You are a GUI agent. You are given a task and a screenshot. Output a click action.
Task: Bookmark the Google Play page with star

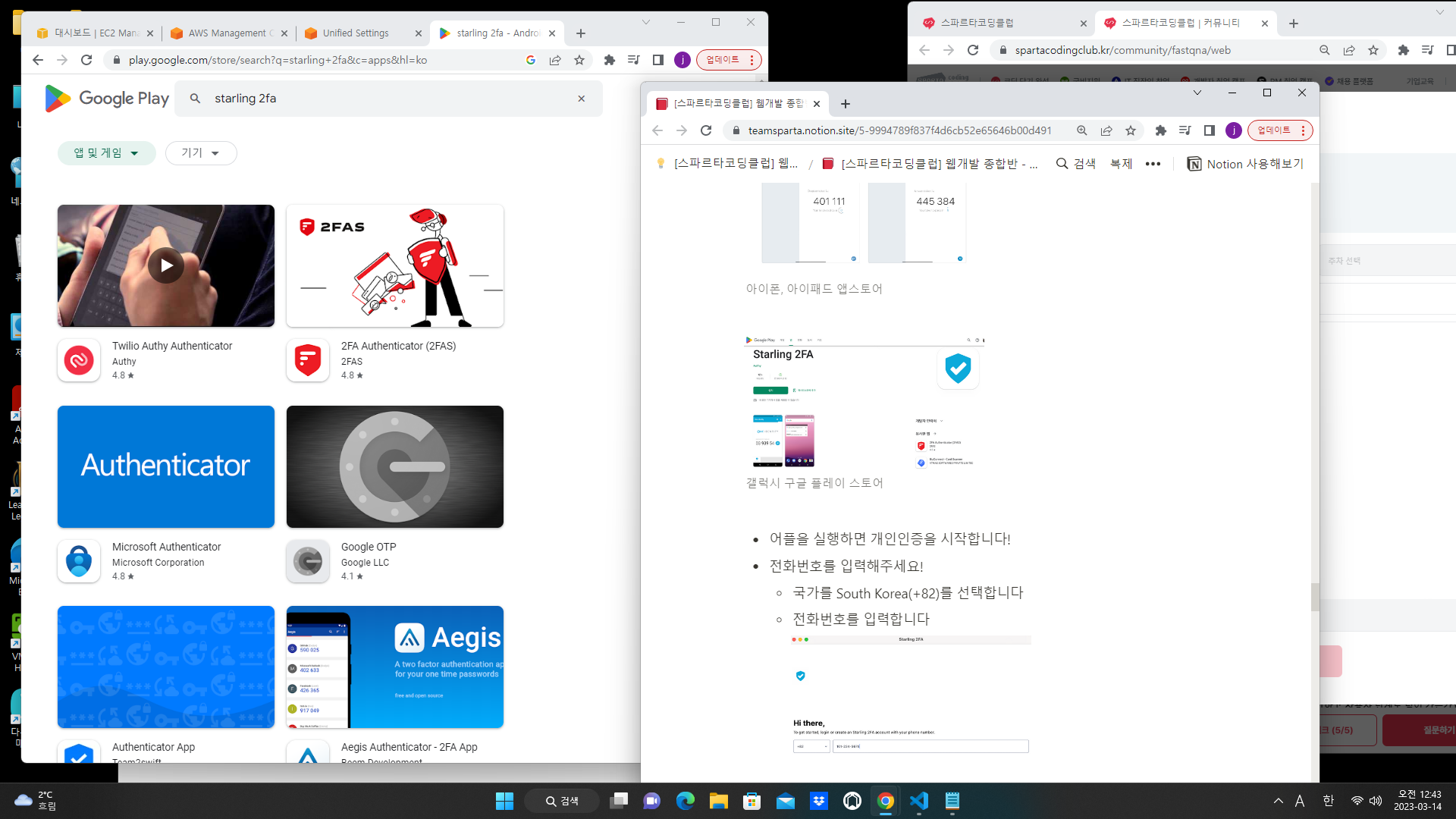(579, 60)
